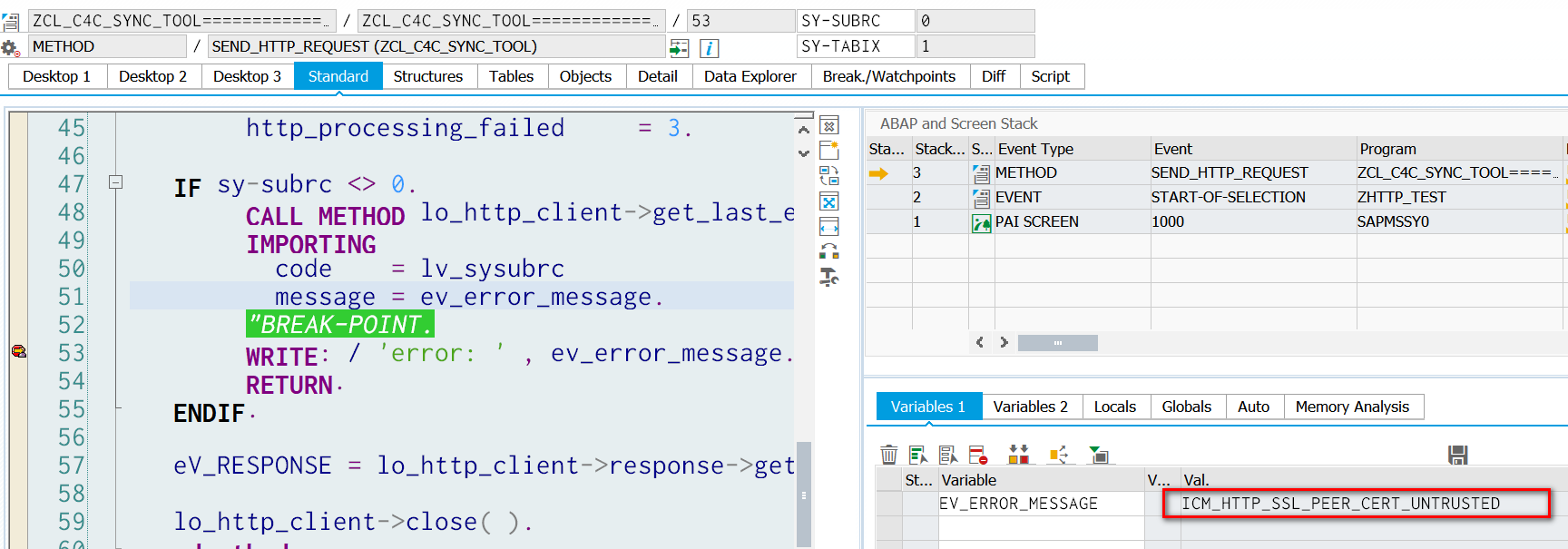Click the Event Type column header

tap(1073, 149)
